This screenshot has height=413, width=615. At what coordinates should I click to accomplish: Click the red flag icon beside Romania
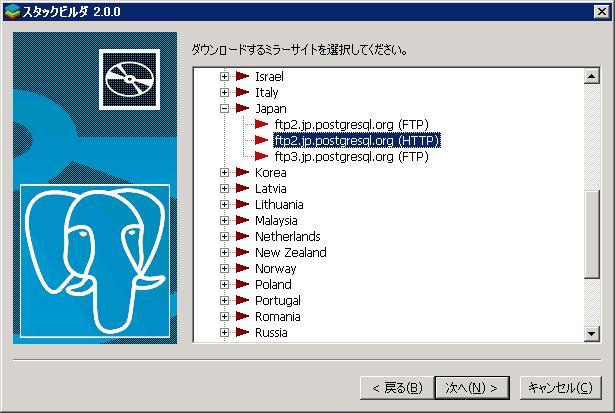pos(242,316)
